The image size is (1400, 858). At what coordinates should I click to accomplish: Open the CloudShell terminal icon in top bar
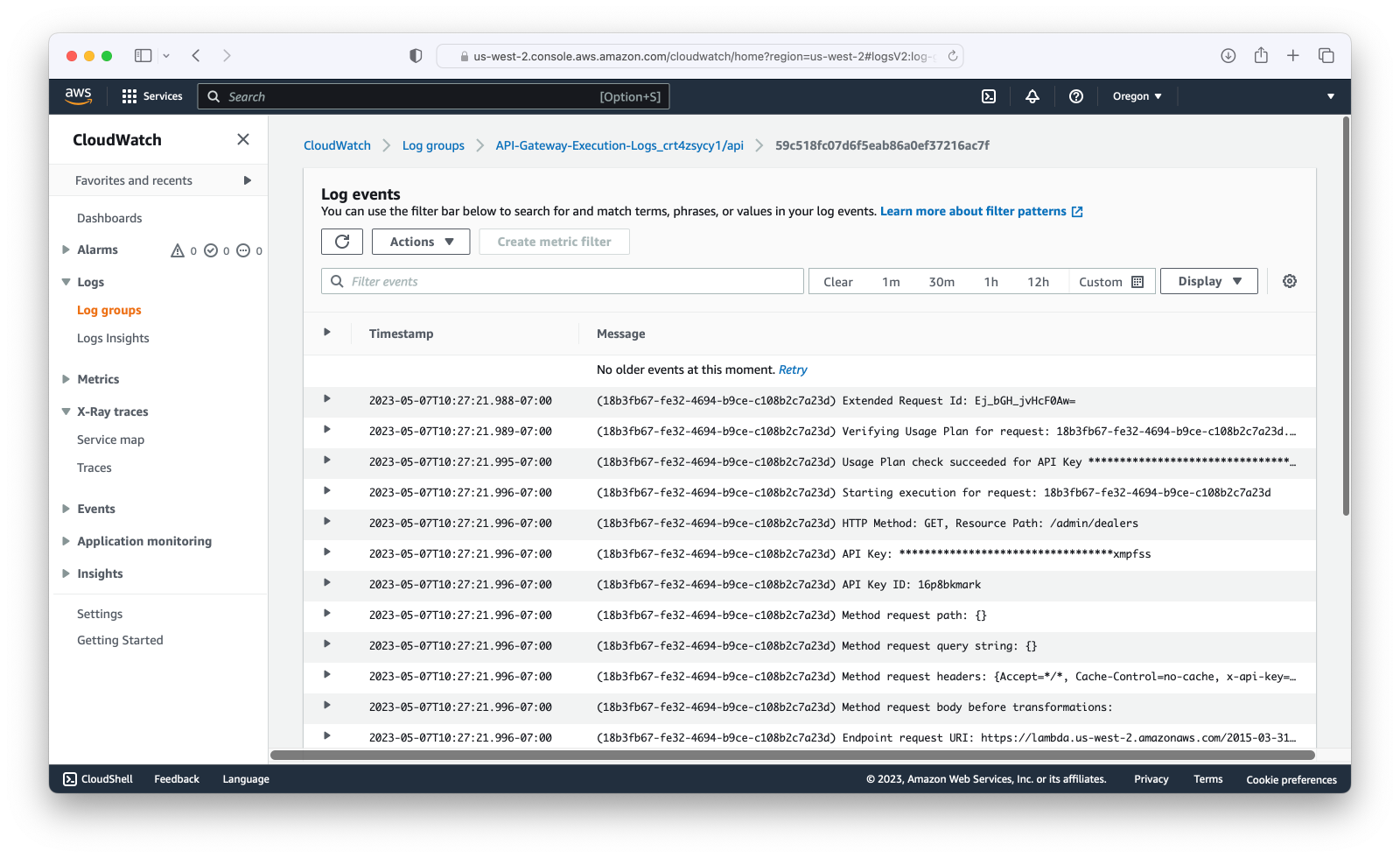click(989, 96)
